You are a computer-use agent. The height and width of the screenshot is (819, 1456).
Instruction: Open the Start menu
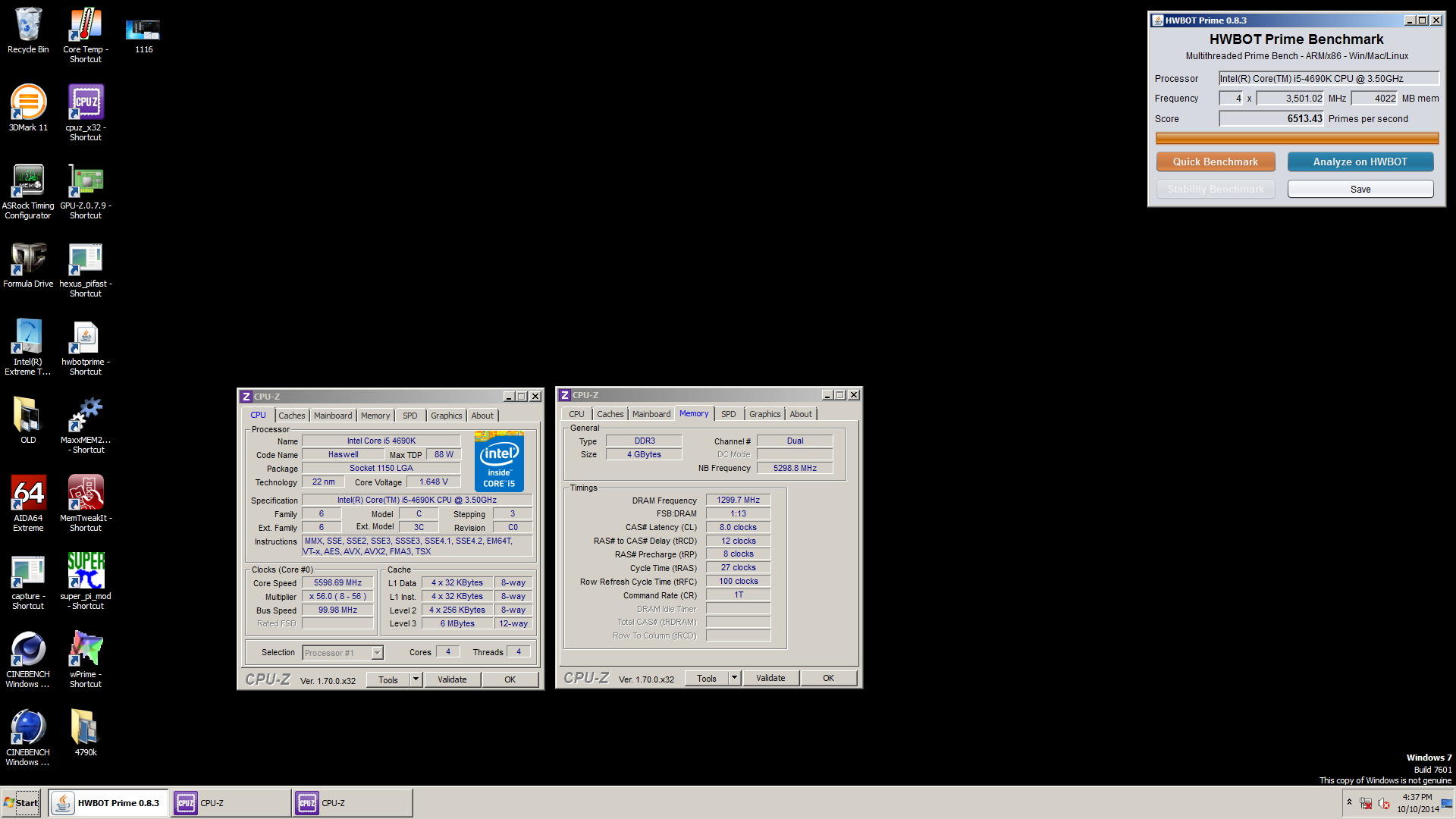(x=21, y=802)
